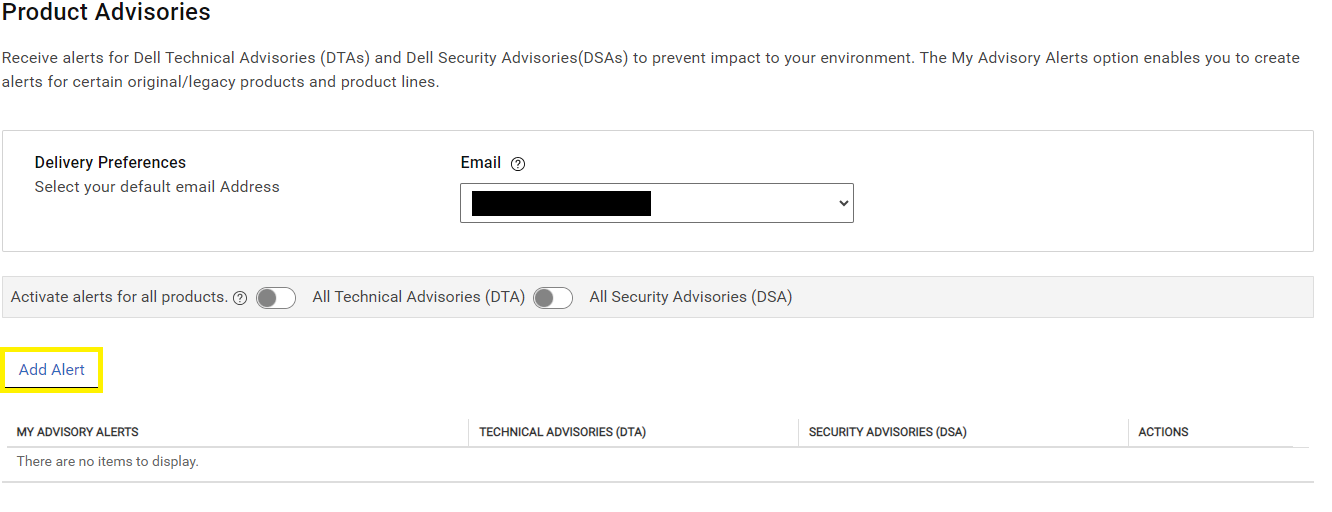1332x512 pixels.
Task: Click the Actions column header
Action: 1163,432
